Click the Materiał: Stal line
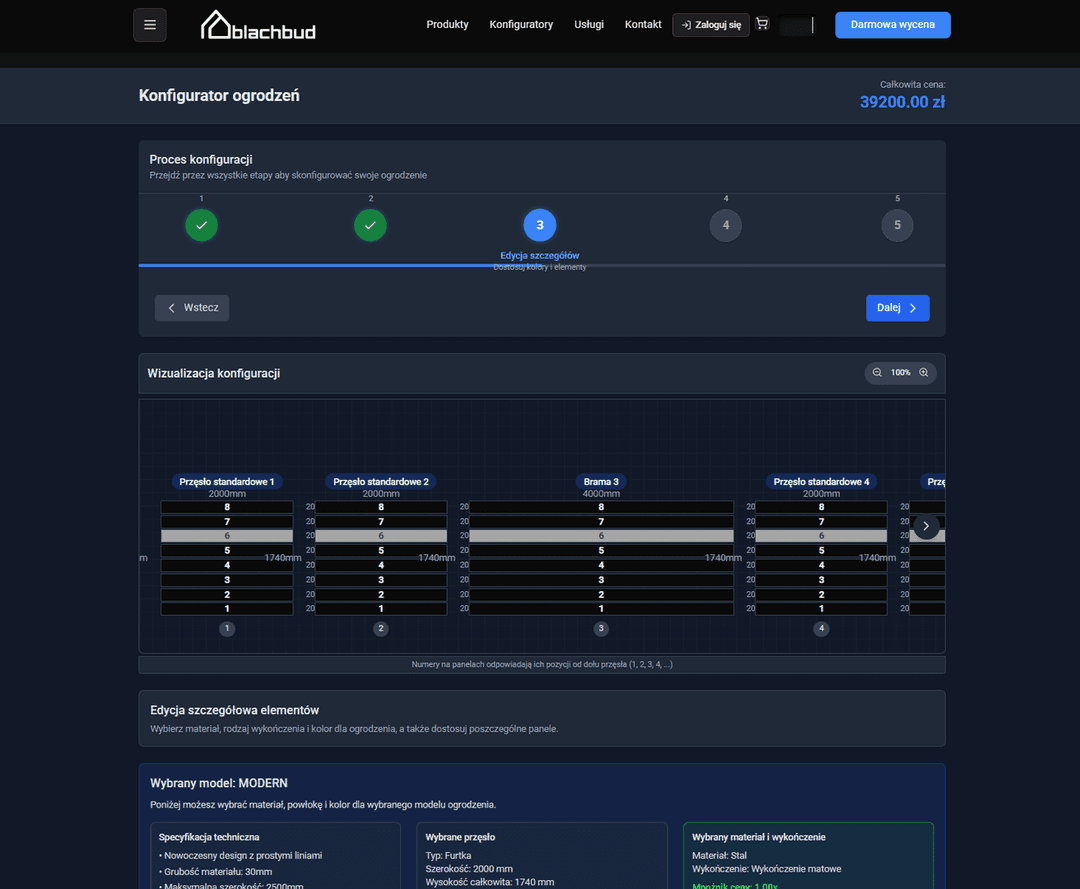 (719, 855)
